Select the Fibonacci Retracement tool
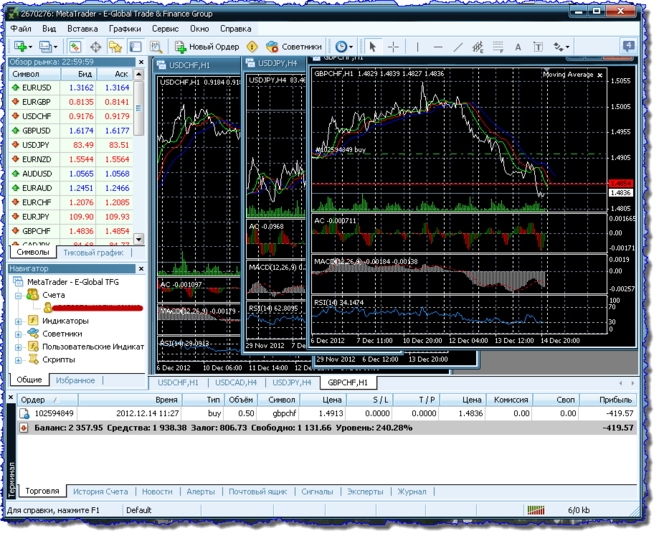The width and height of the screenshot is (659, 536). pyautogui.click(x=498, y=47)
